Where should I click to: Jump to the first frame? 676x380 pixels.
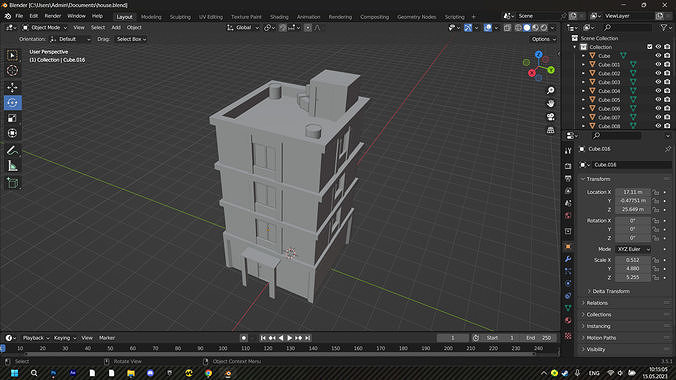click(x=263, y=338)
